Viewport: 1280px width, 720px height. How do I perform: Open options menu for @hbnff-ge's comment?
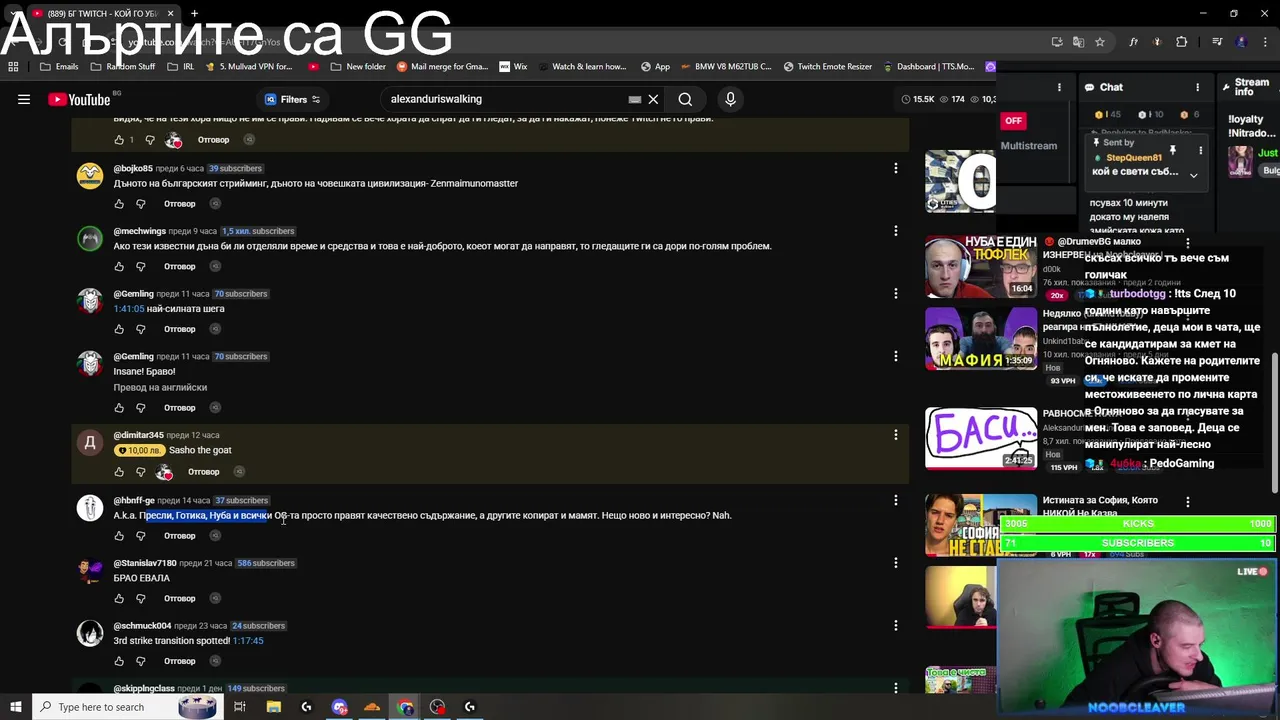tap(895, 500)
